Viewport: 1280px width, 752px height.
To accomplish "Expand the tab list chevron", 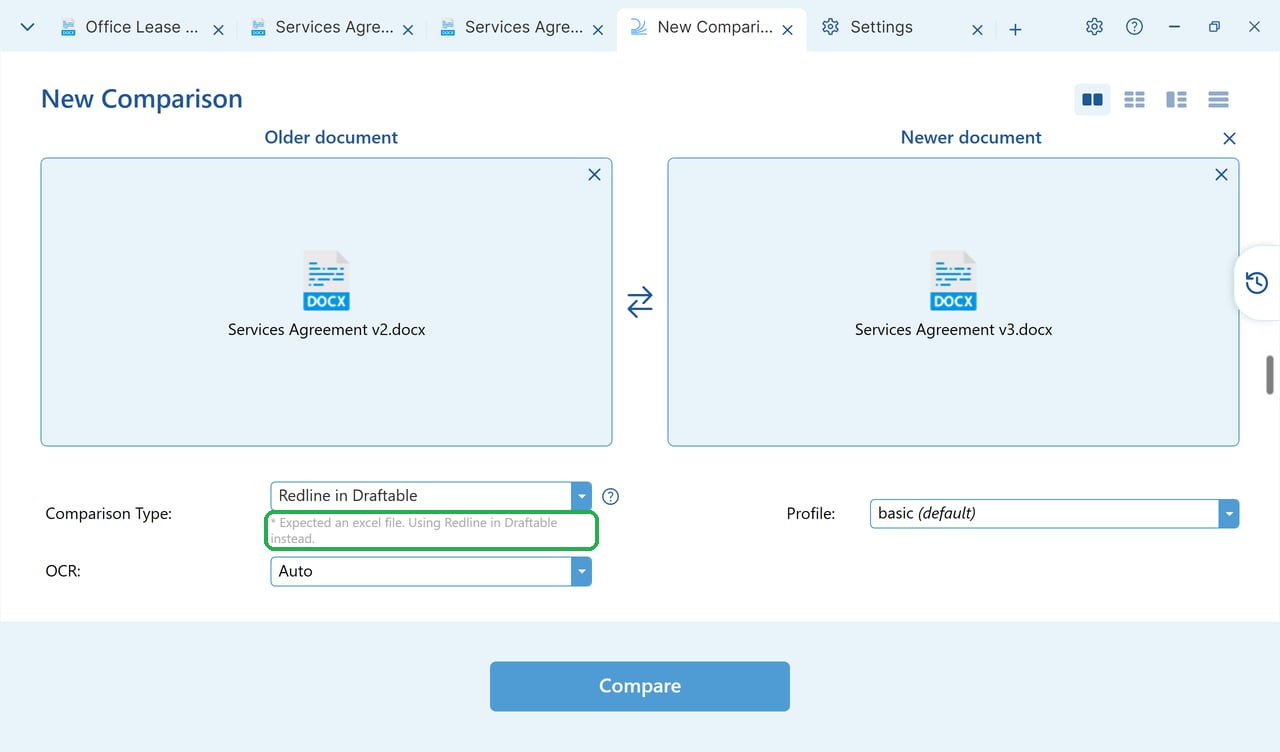I will point(28,27).
